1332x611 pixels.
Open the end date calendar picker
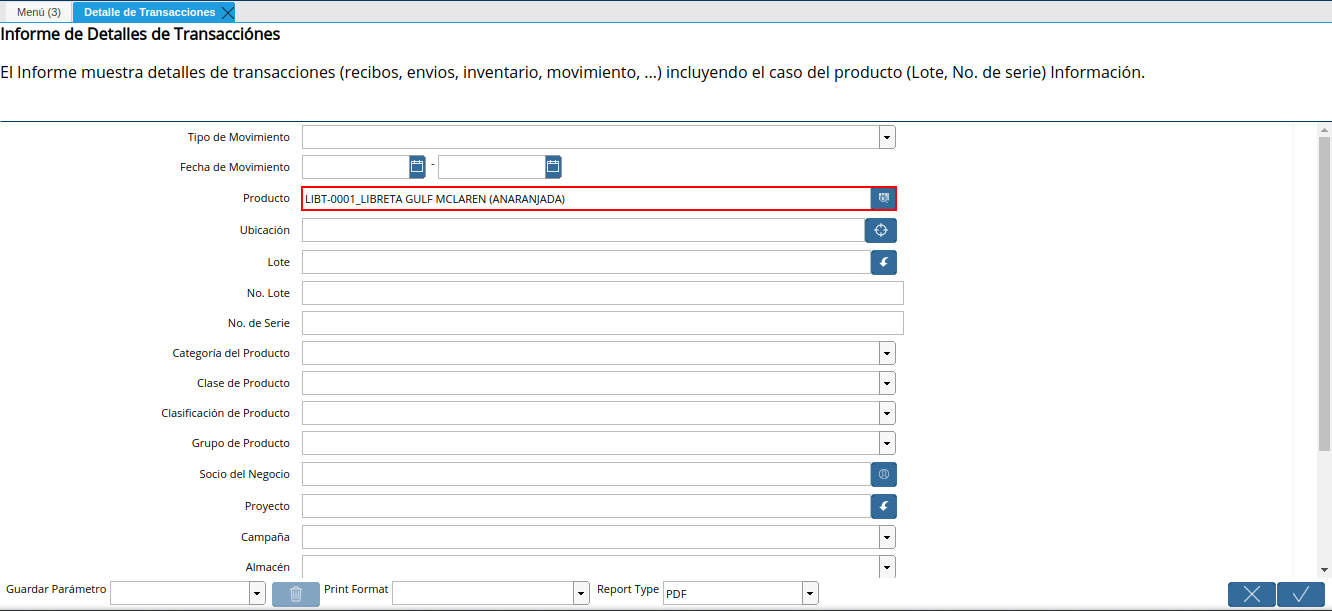553,166
